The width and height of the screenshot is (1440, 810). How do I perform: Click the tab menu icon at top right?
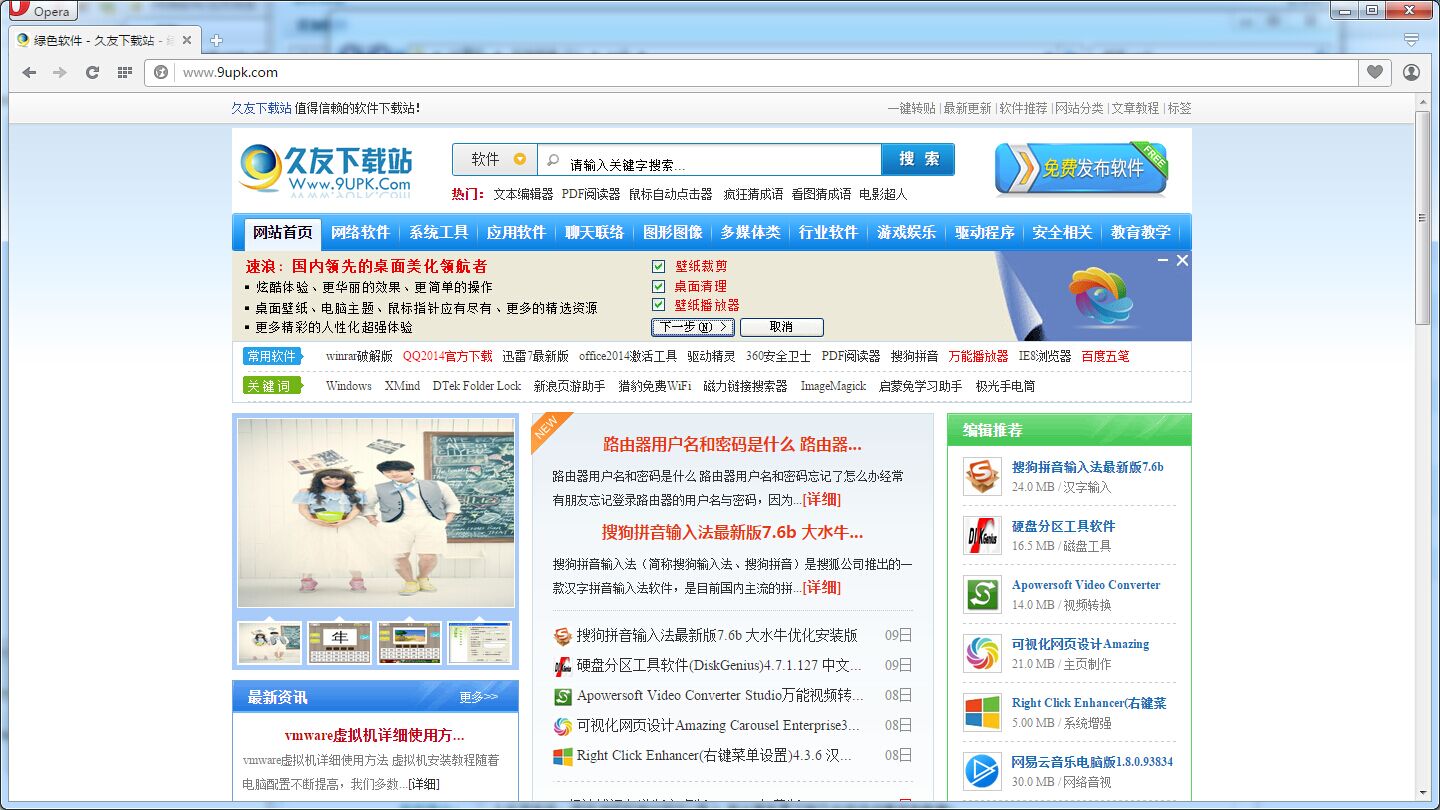point(1411,40)
